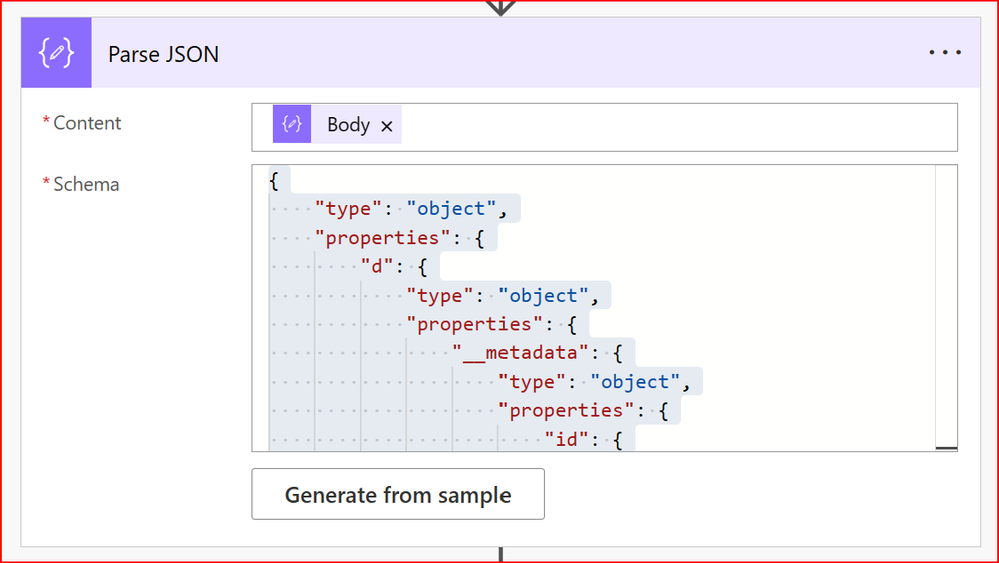This screenshot has height=563, width=999.
Task: Click inside the Content input field
Action: [x=604, y=127]
